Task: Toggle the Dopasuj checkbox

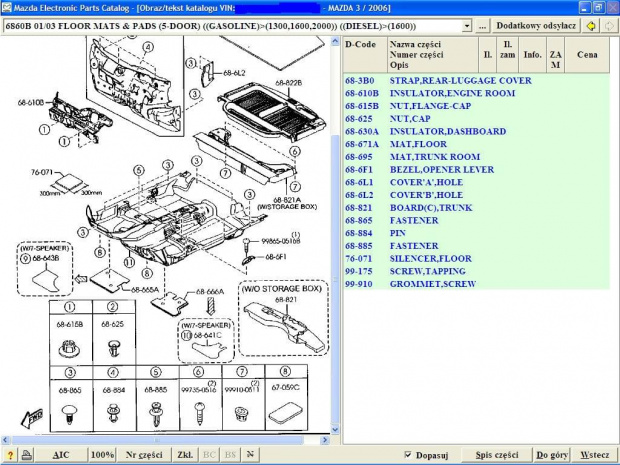Action: point(410,455)
